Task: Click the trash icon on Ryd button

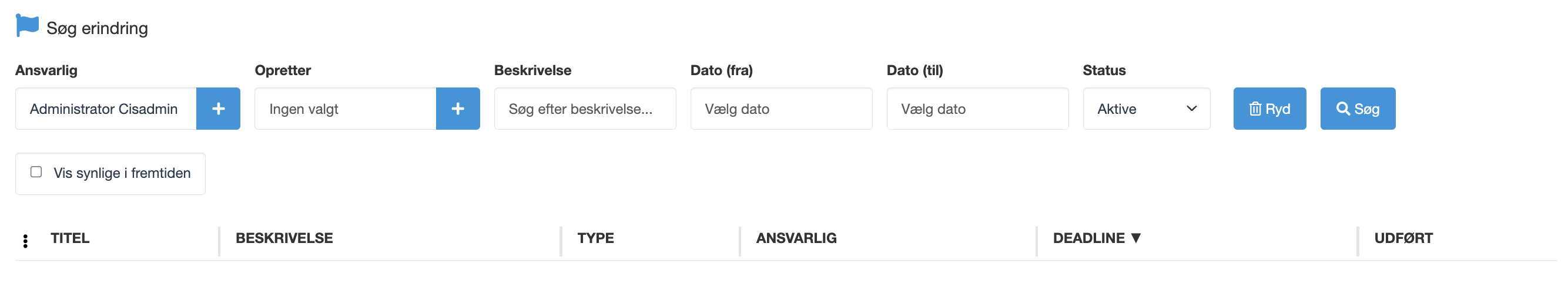Action: [x=1255, y=109]
